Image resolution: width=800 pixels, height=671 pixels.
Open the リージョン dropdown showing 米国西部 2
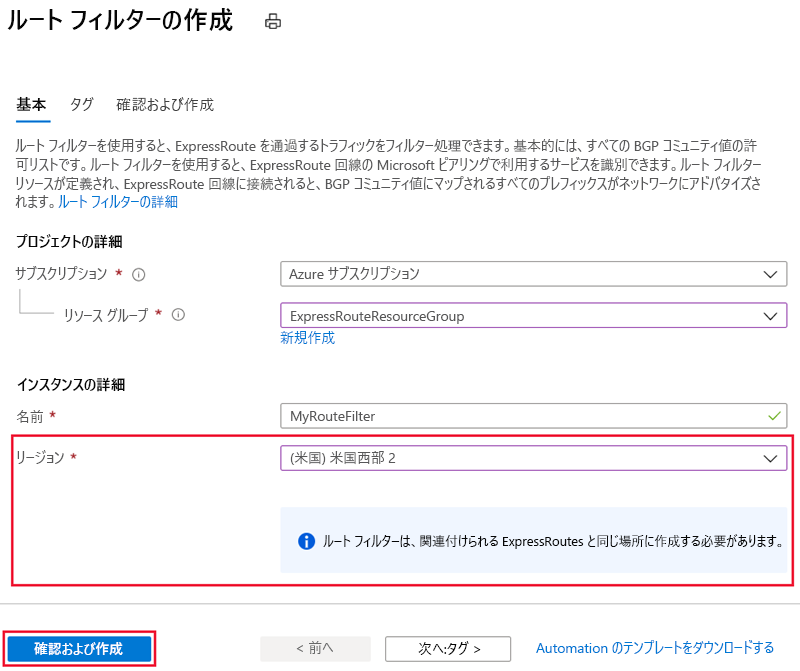534,458
